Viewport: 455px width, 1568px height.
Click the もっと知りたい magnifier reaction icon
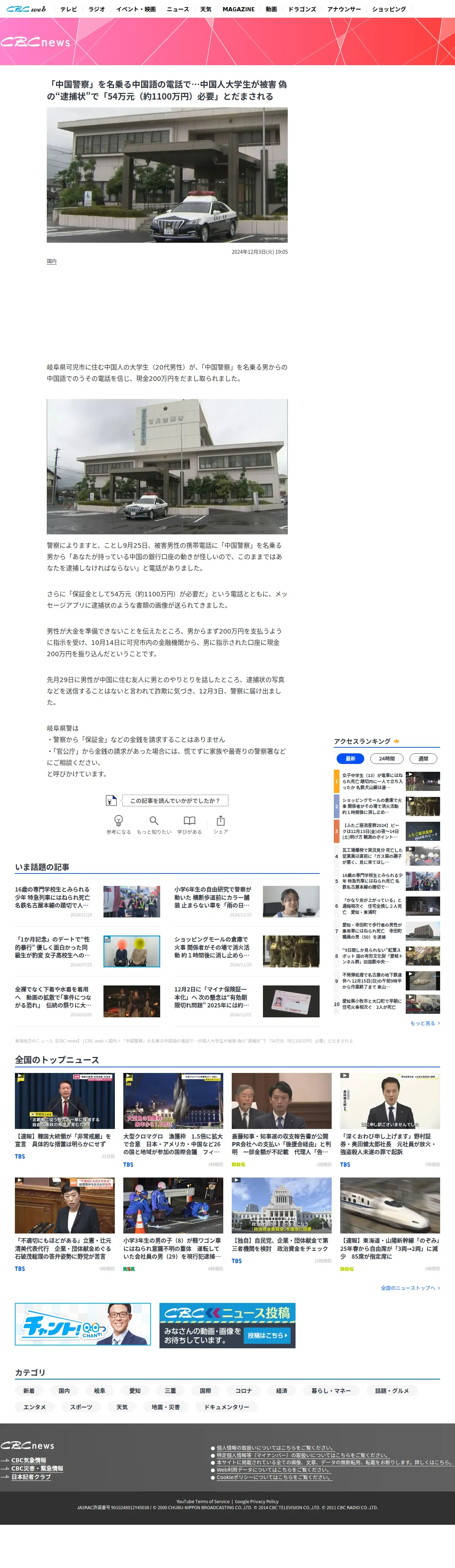point(154,821)
